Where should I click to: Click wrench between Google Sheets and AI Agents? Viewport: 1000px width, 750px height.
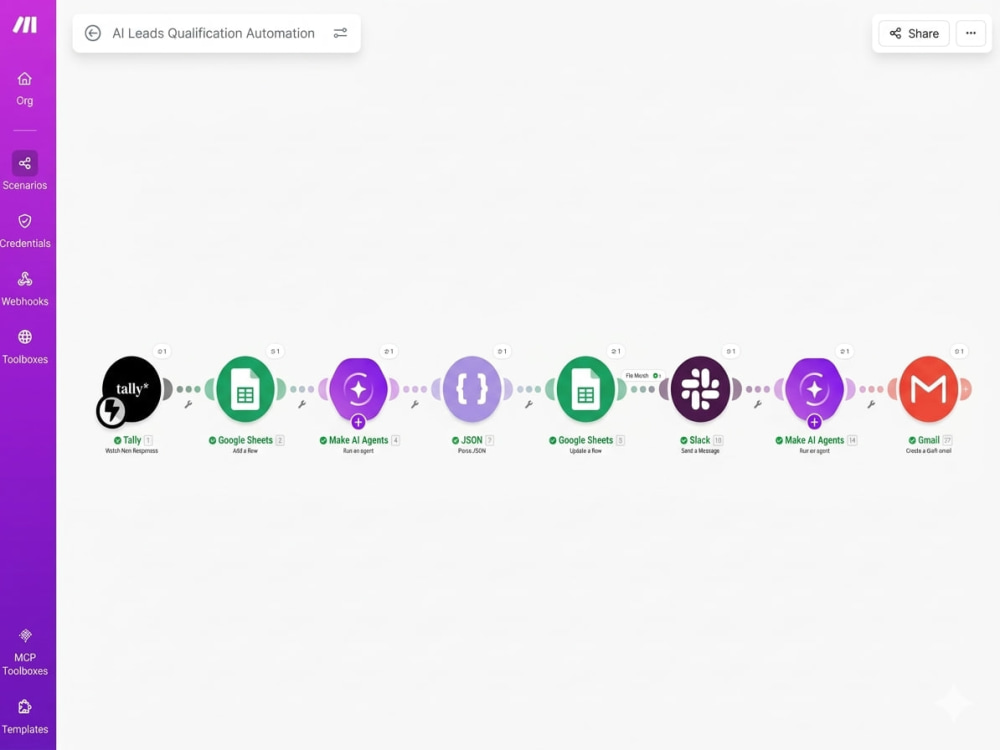click(302, 404)
